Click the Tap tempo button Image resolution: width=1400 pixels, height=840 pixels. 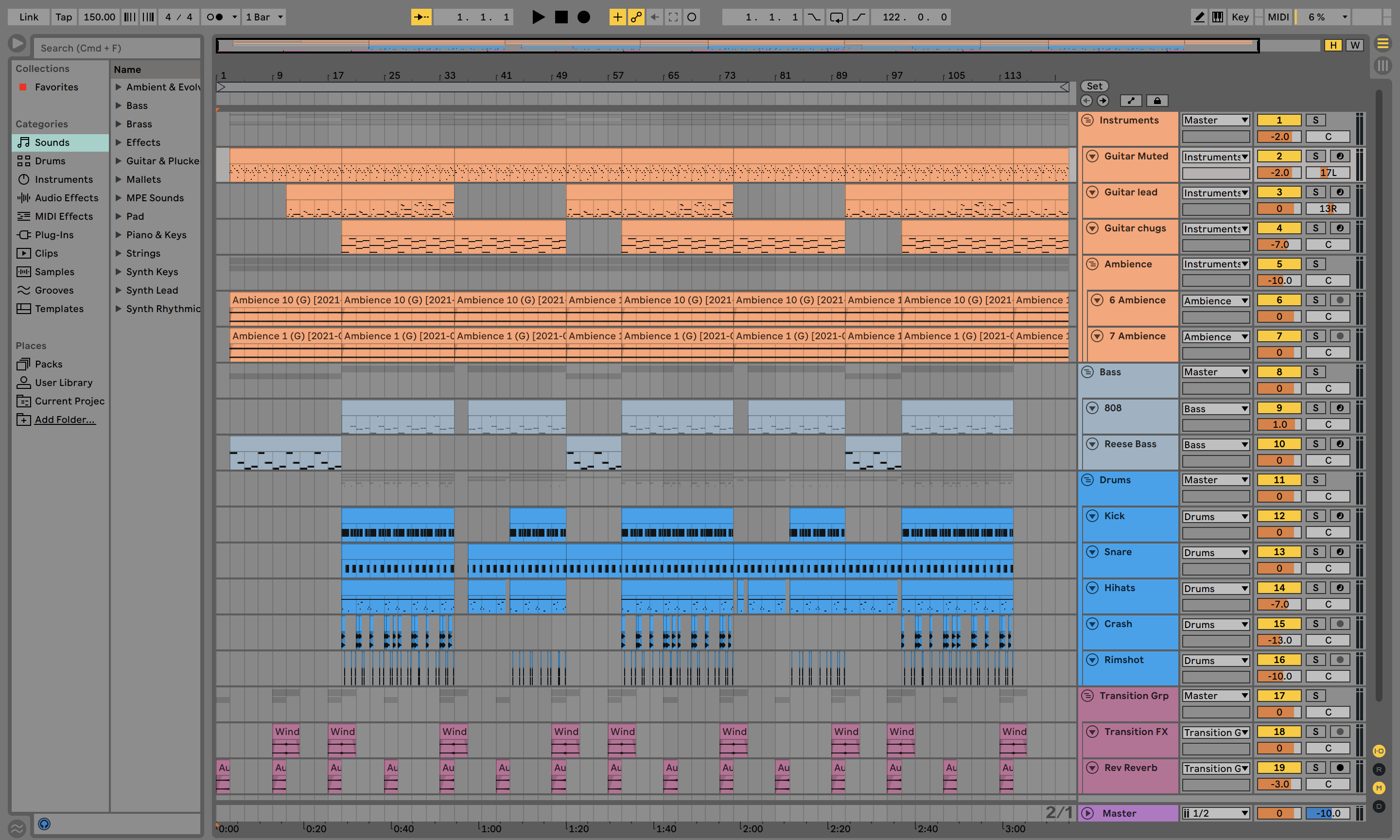point(63,17)
